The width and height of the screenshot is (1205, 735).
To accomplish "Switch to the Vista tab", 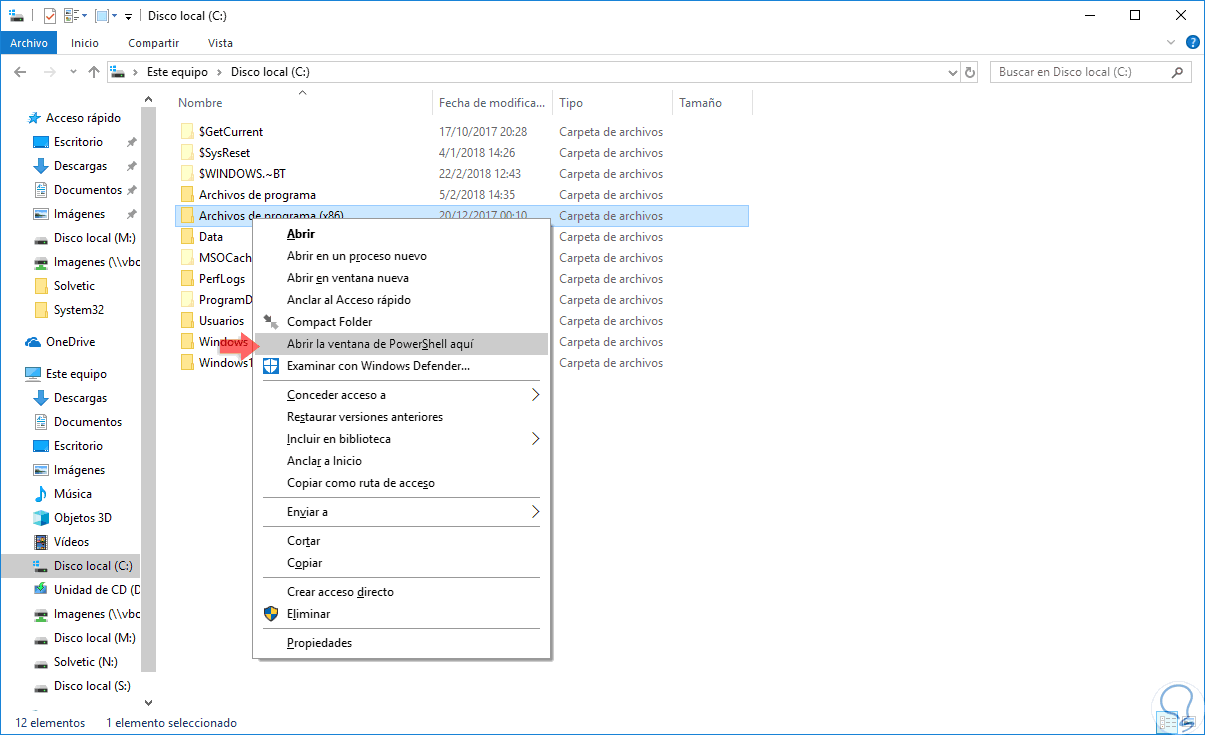I will coord(220,43).
